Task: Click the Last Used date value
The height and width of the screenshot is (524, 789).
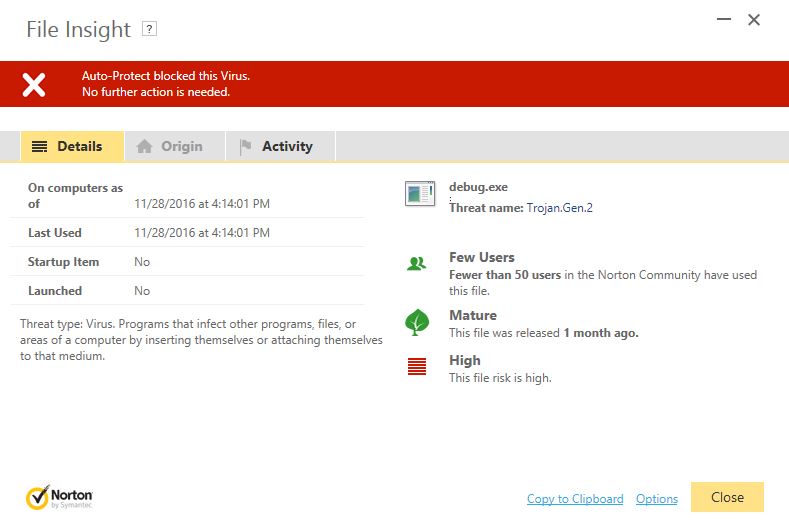Action: [202, 233]
